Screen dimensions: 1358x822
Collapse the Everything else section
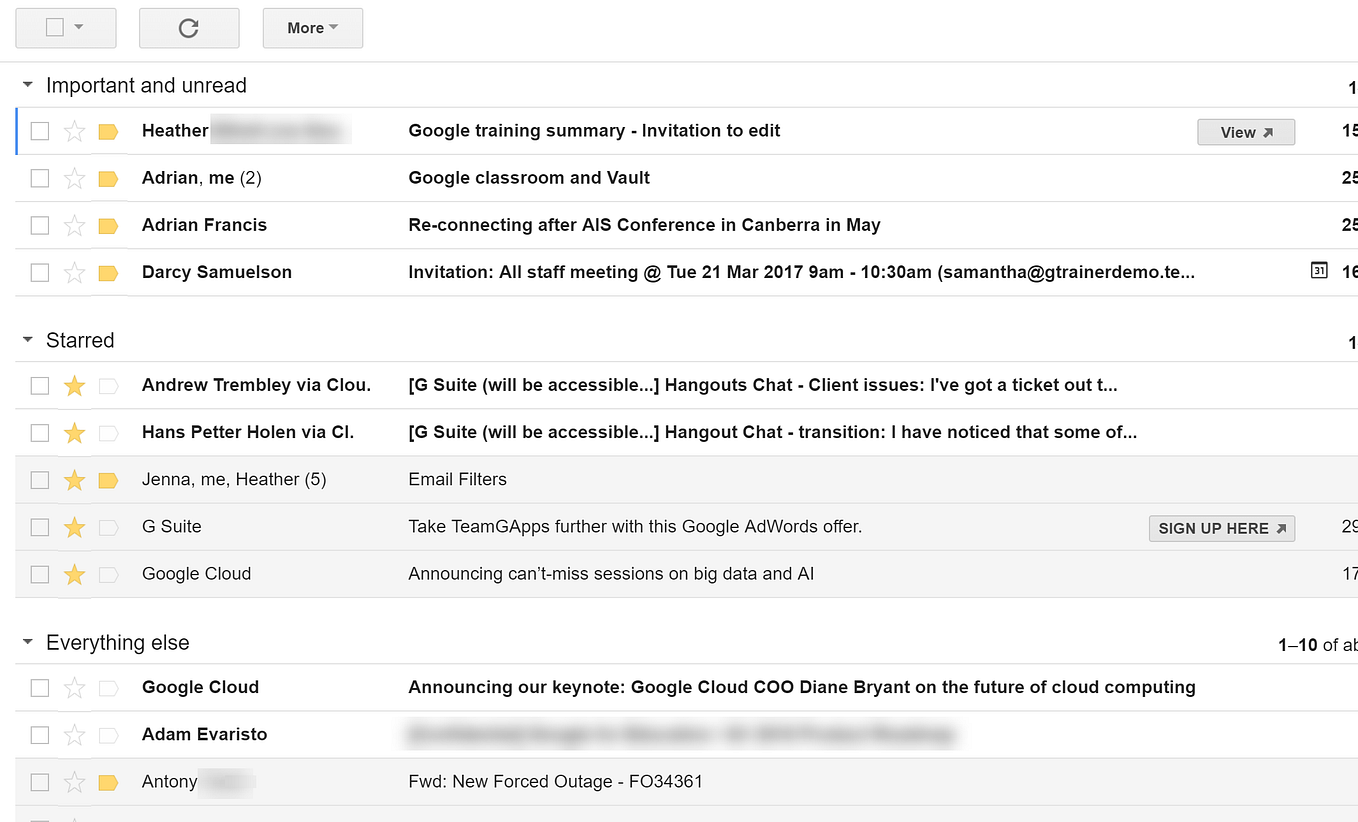coord(28,642)
